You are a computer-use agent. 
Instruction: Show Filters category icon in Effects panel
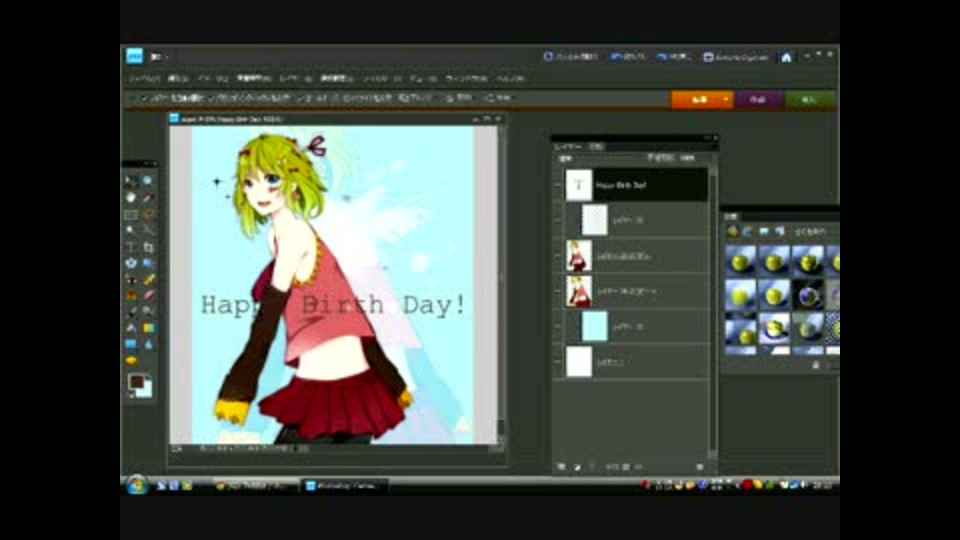coord(733,231)
